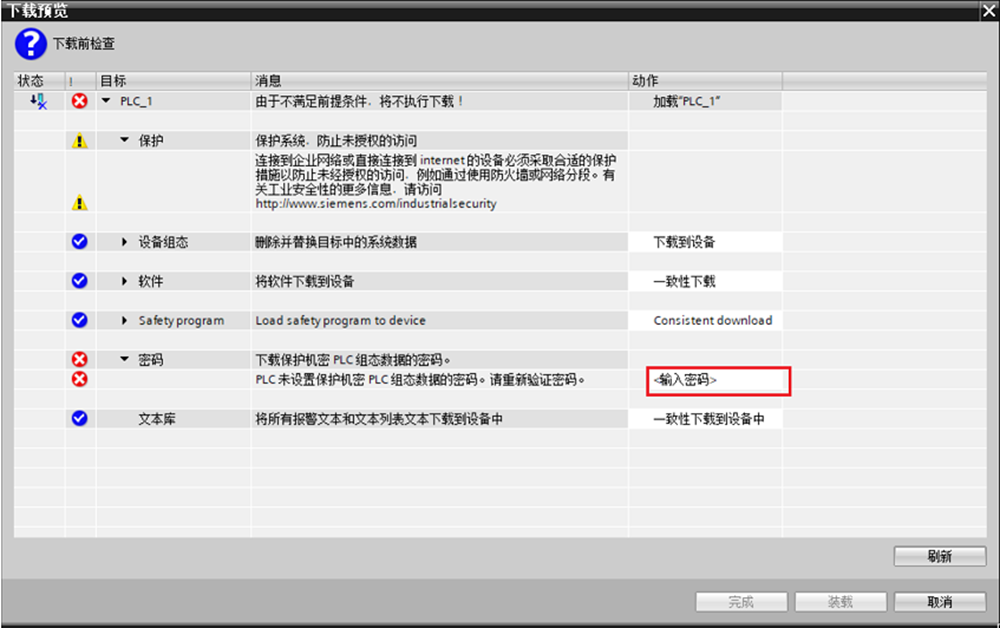The width and height of the screenshot is (1000, 628).
Task: Expand the Safety program row
Action: [x=125, y=320]
